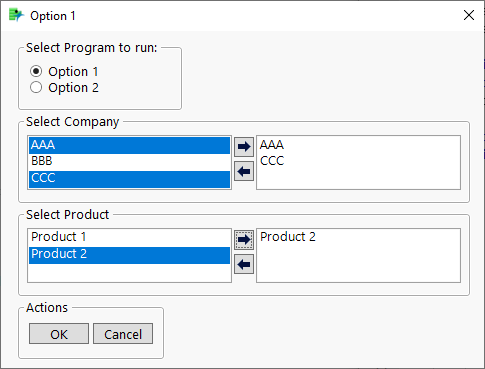Click the blank row under Product 2 in the source list
Image resolution: width=485 pixels, height=369 pixels.
129,272
